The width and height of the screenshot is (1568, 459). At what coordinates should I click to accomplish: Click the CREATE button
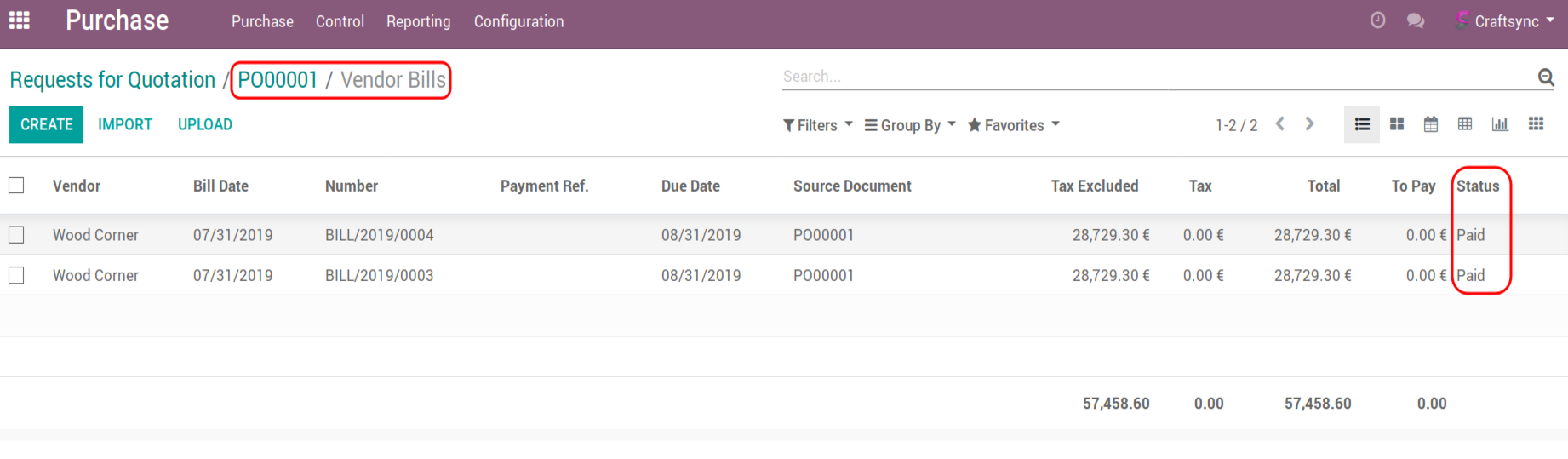click(47, 124)
